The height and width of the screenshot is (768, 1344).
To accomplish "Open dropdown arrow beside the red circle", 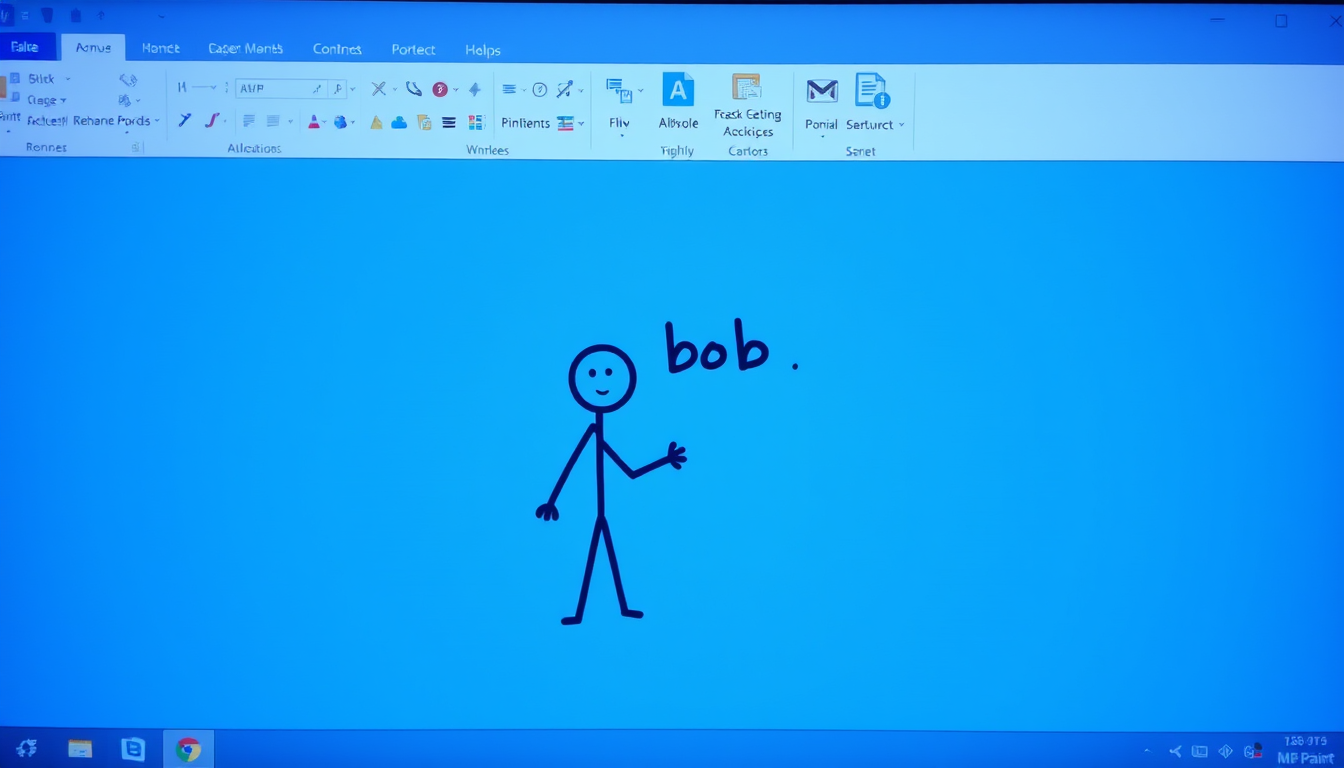I will point(455,90).
